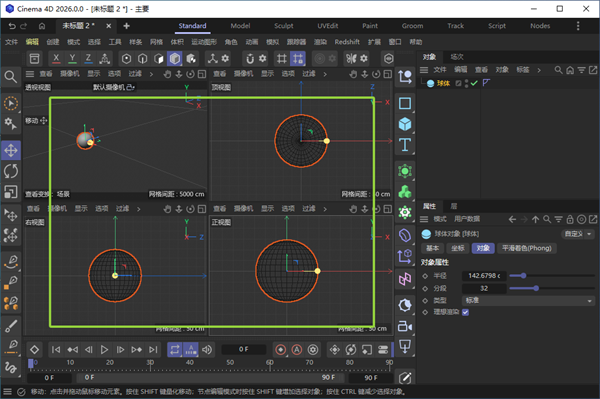Toggle timeline loop playback
Image resolution: width=600 pixels, height=399 pixels.
tap(175, 350)
